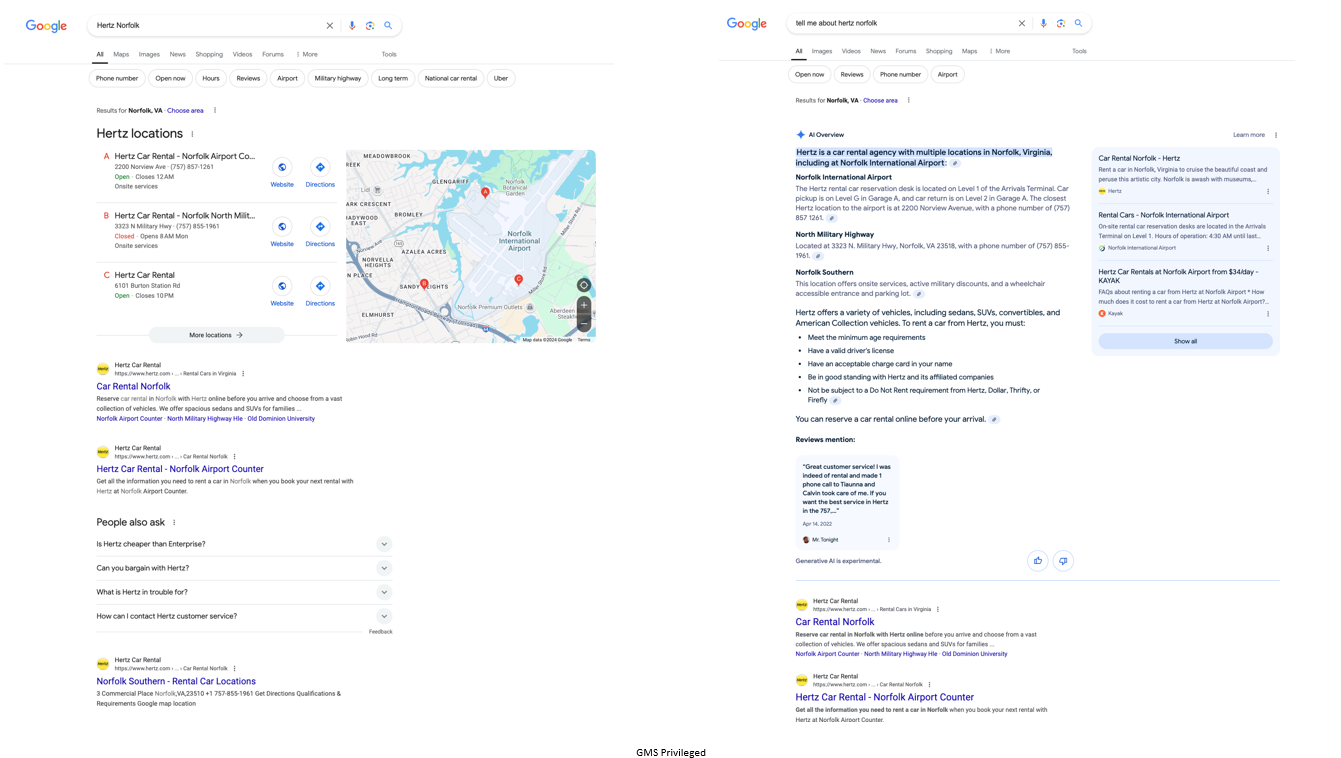Open Videos tab on "tell me about hertz norfolk" page
The height and width of the screenshot is (758, 1341).
coord(851,51)
